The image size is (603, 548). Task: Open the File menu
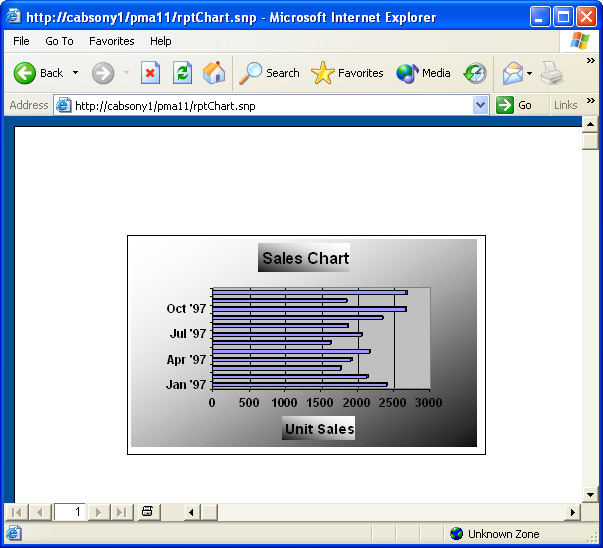[21, 41]
